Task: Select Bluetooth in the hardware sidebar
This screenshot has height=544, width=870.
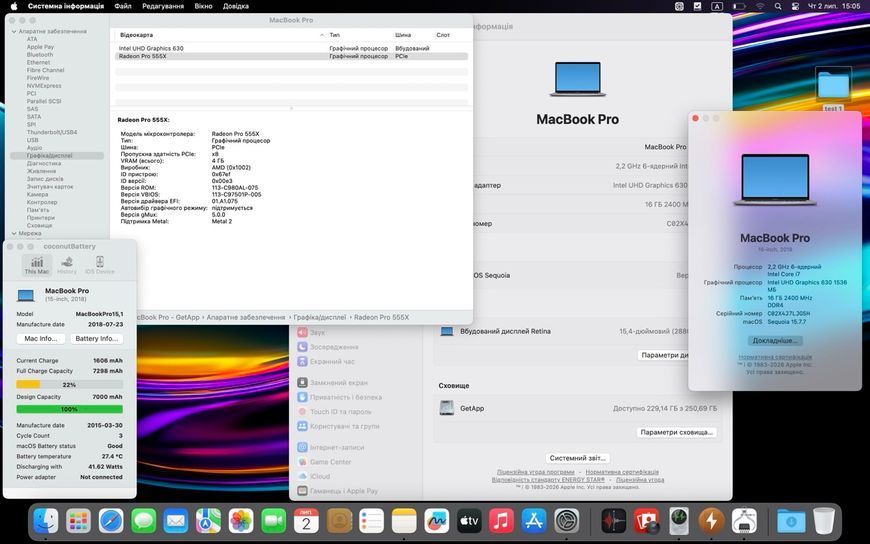Action: (x=40, y=55)
